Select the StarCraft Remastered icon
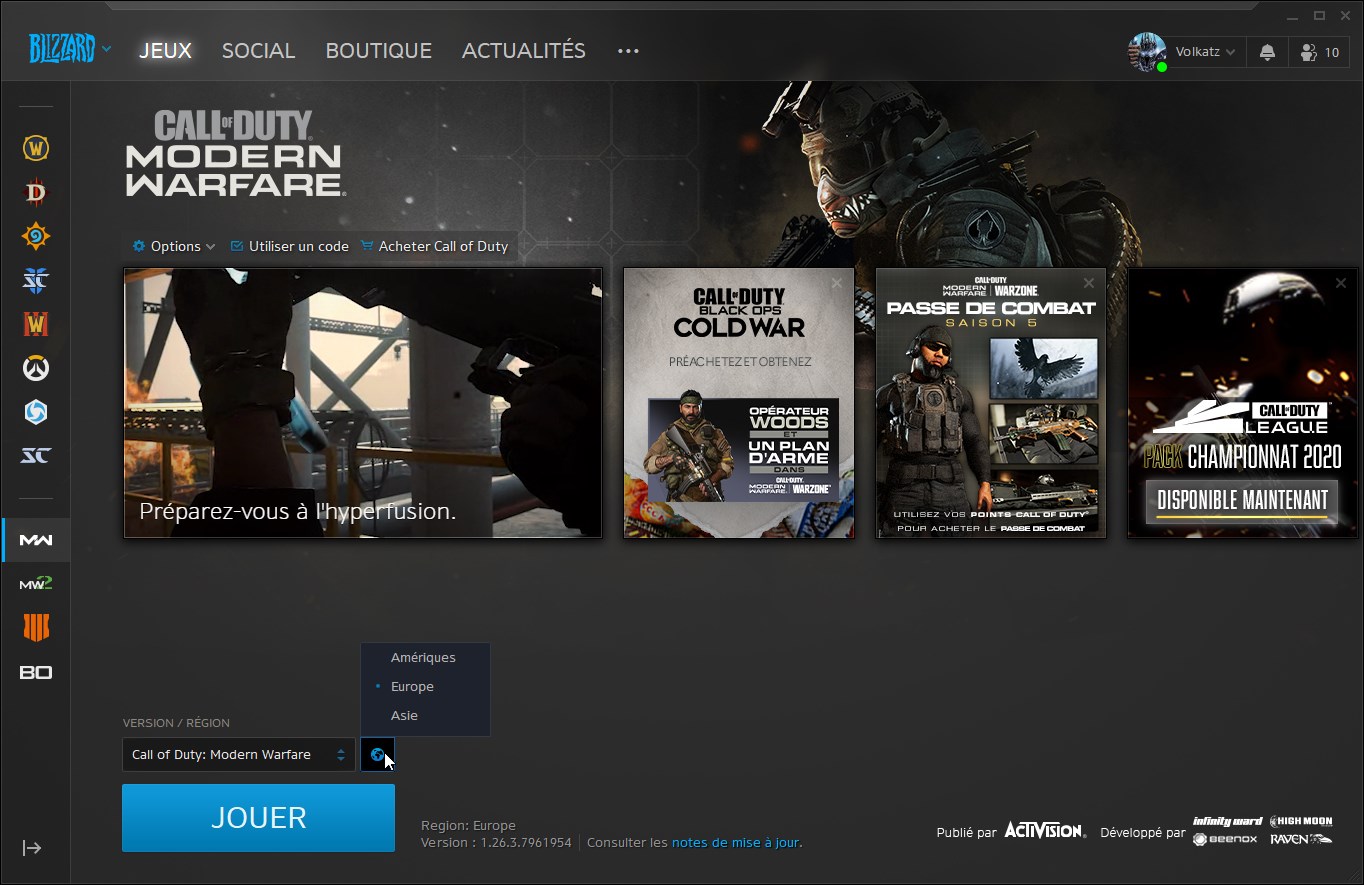Screen dimensions: 1364x885 coord(35,455)
